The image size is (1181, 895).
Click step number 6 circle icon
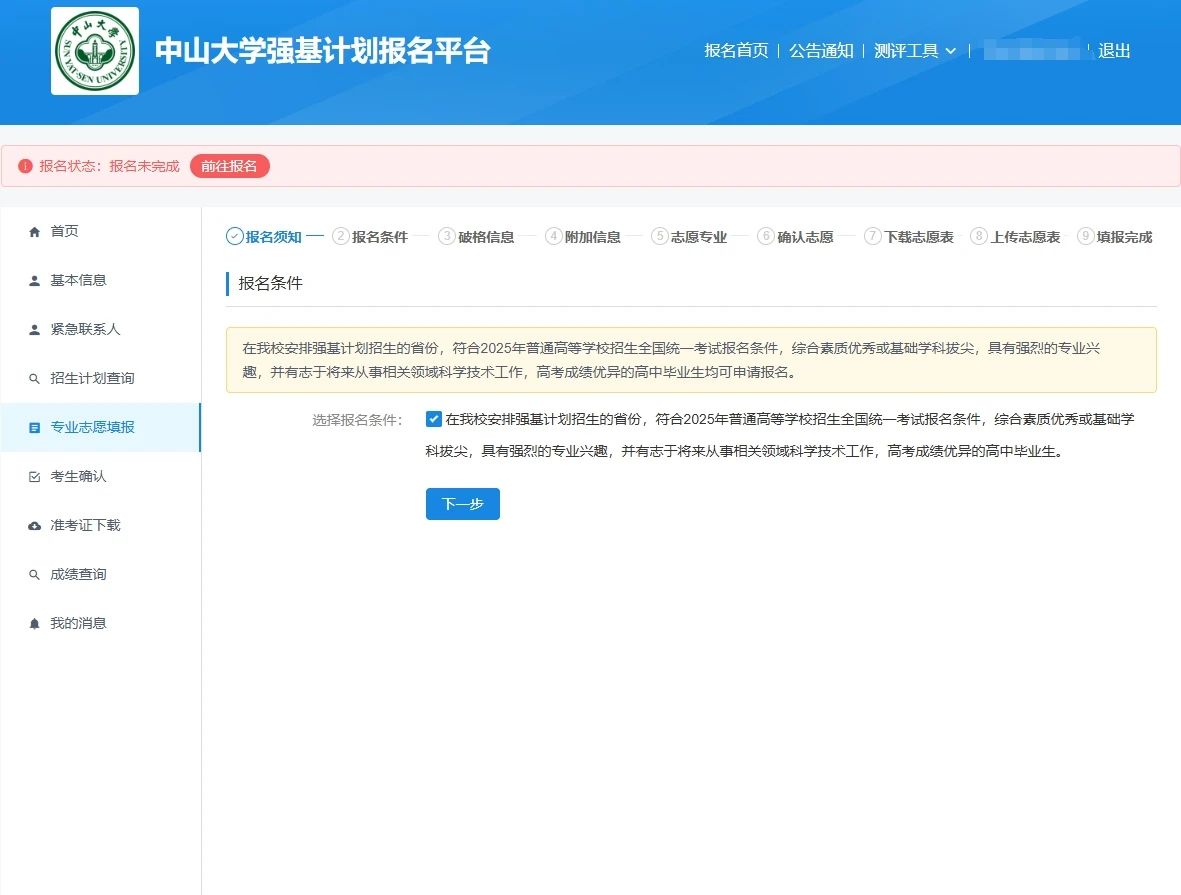[x=766, y=237]
